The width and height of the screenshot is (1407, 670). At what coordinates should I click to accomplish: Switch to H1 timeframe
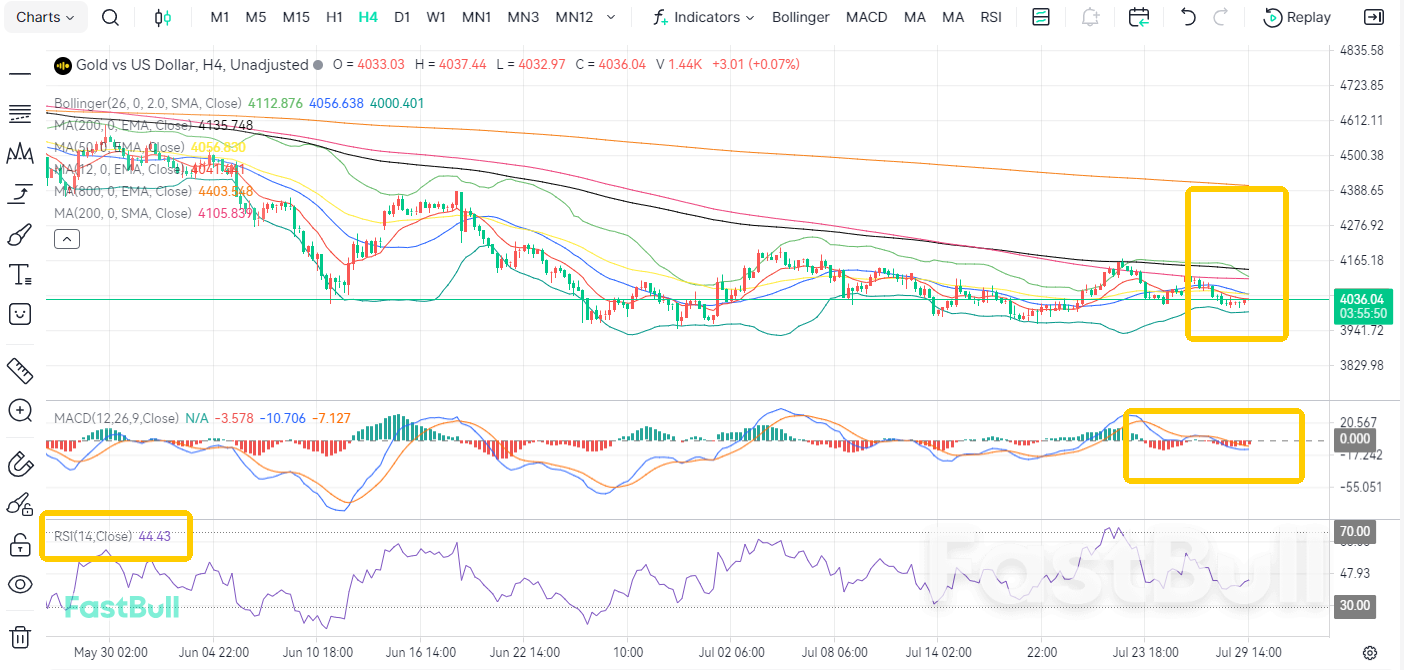click(335, 17)
